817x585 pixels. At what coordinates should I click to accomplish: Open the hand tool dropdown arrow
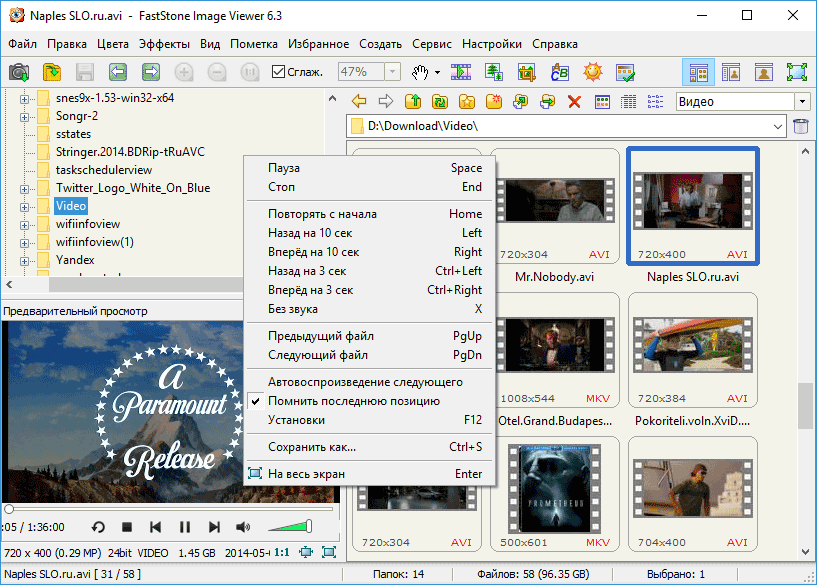pos(437,72)
